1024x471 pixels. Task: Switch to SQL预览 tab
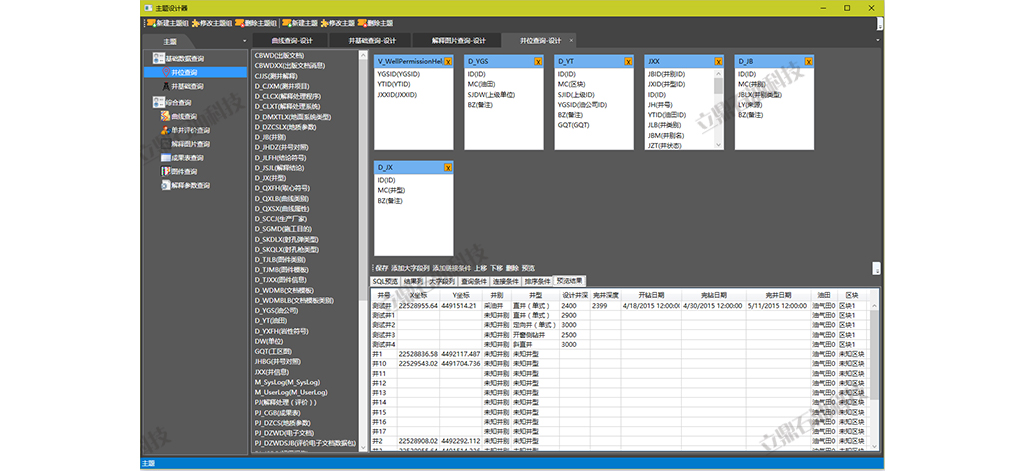pyautogui.click(x=385, y=281)
